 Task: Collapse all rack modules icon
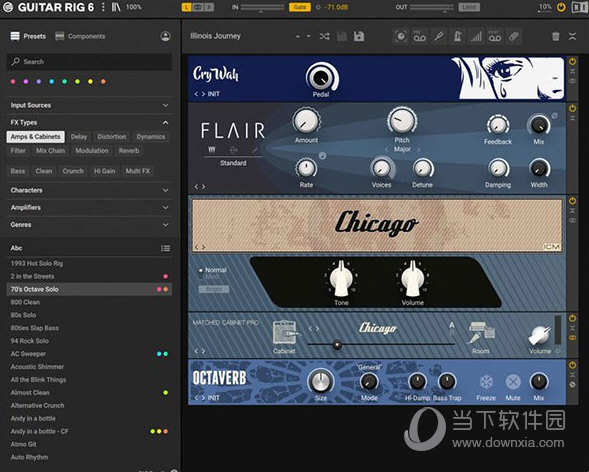click(572, 36)
